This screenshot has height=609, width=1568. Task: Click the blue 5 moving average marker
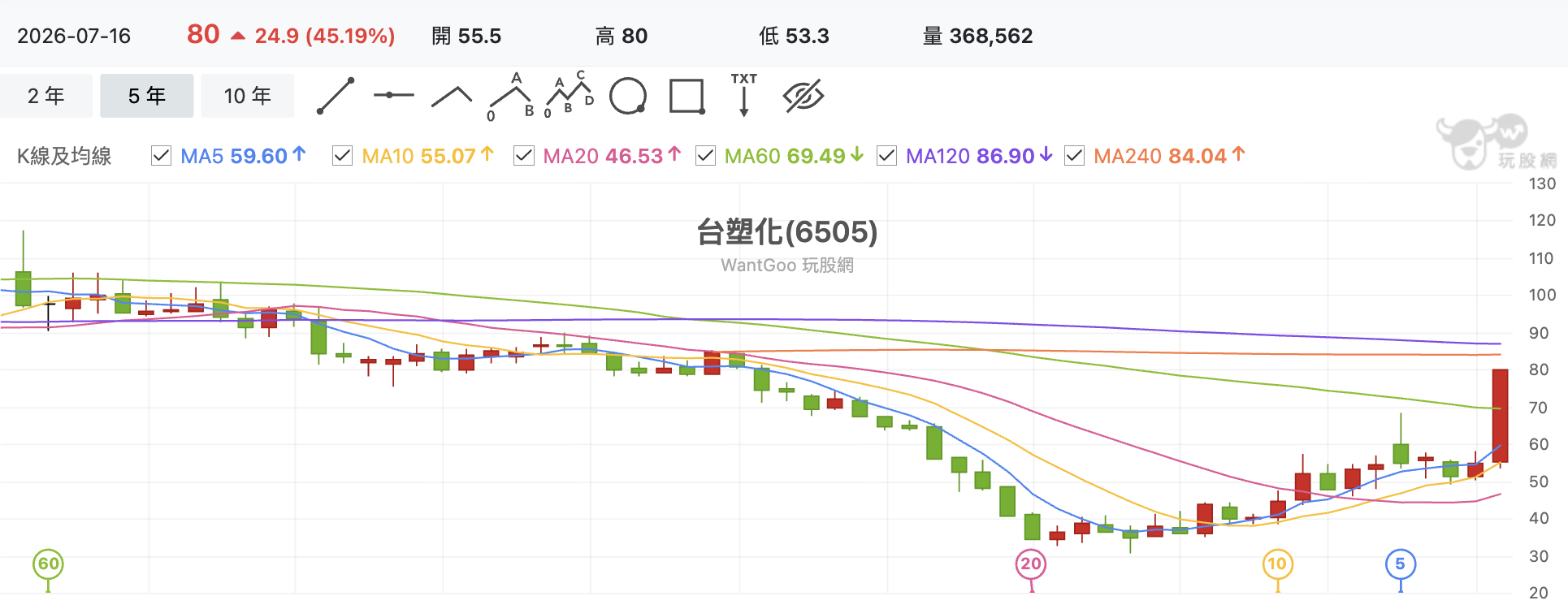pos(1400,564)
